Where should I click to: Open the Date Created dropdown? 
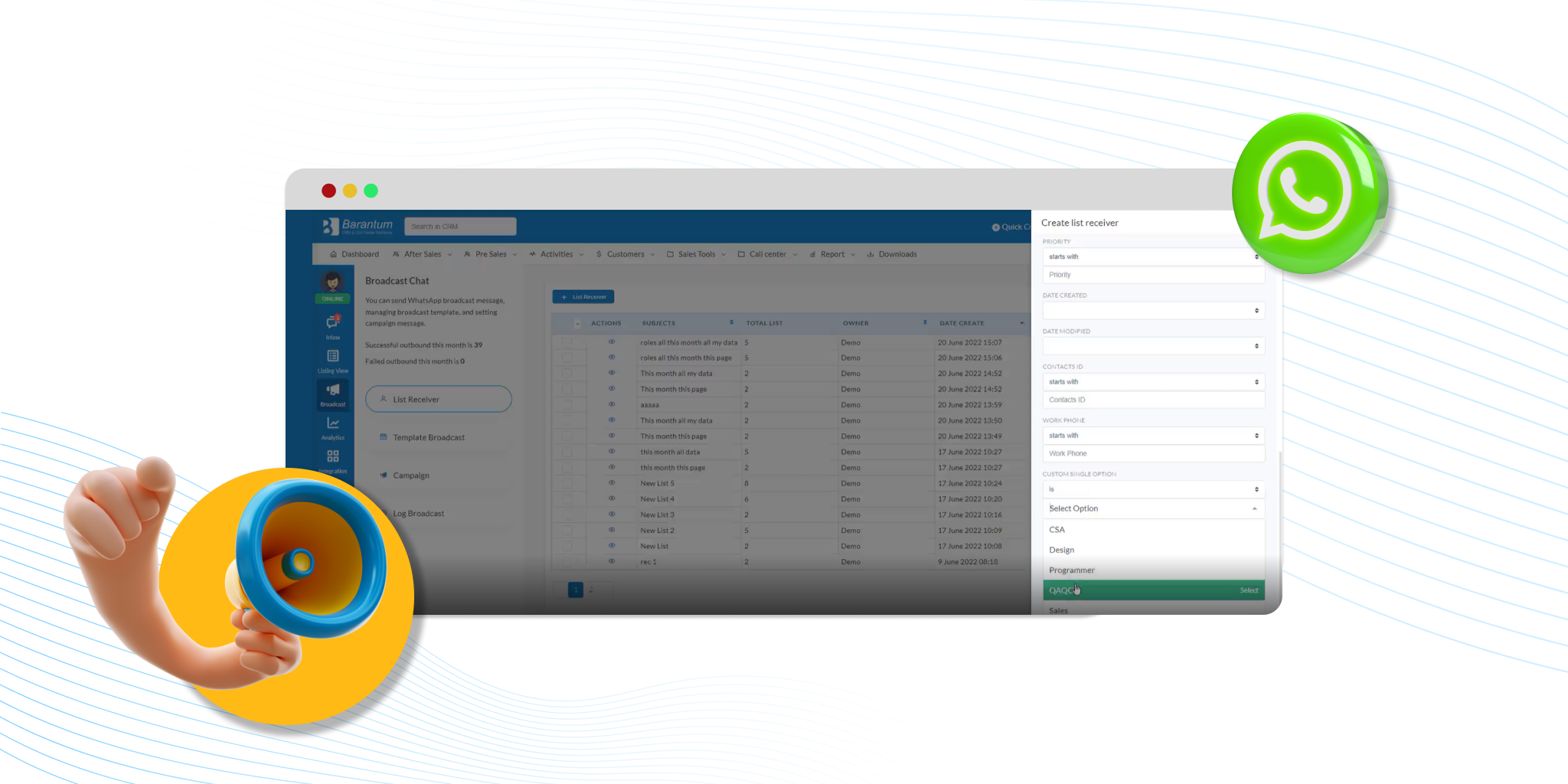1153,310
